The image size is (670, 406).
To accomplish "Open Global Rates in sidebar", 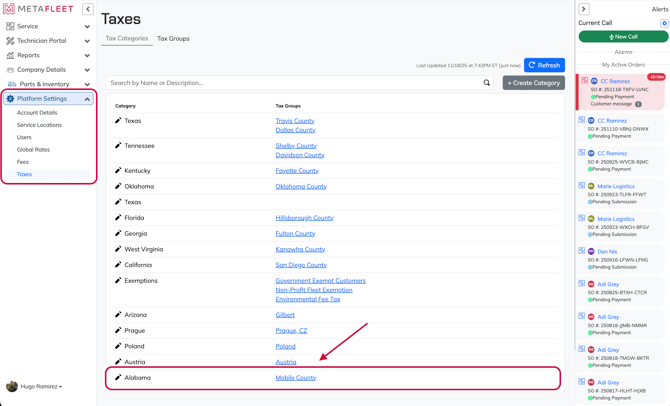I will (x=33, y=150).
